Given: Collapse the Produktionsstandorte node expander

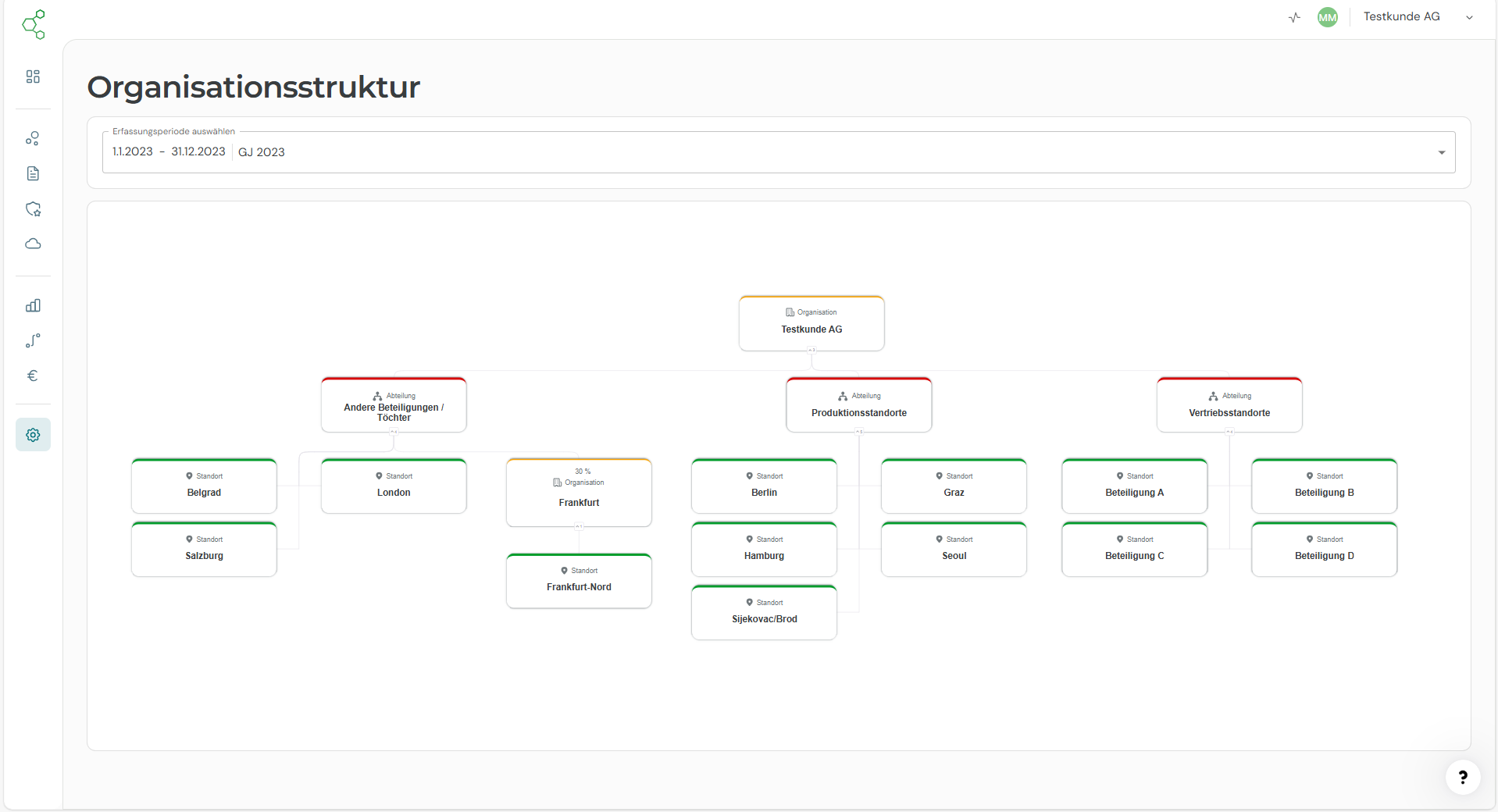Looking at the screenshot, I should click(859, 432).
